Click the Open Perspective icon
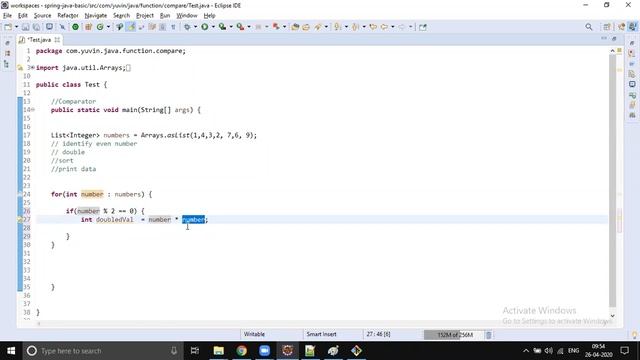Image resolution: width=640 pixels, height=360 pixels. click(607, 27)
